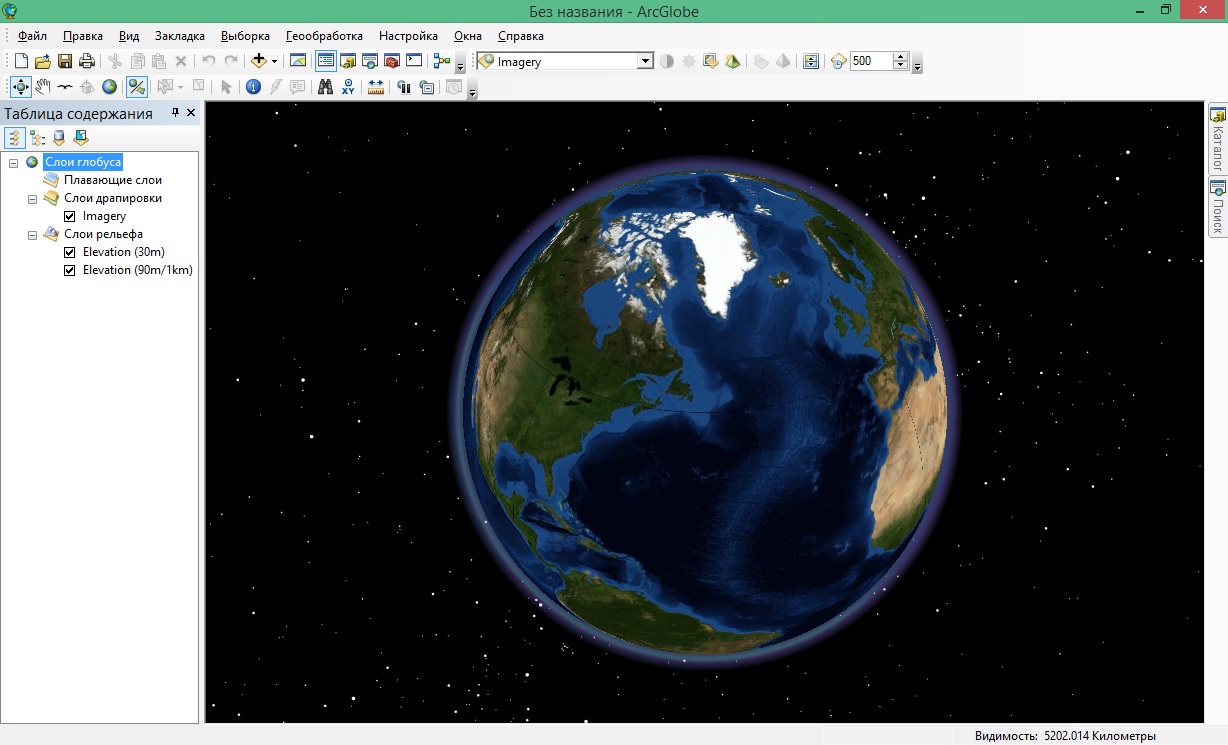Image resolution: width=1228 pixels, height=745 pixels.
Task: Select the Плавающие слои tree item
Action: point(113,180)
